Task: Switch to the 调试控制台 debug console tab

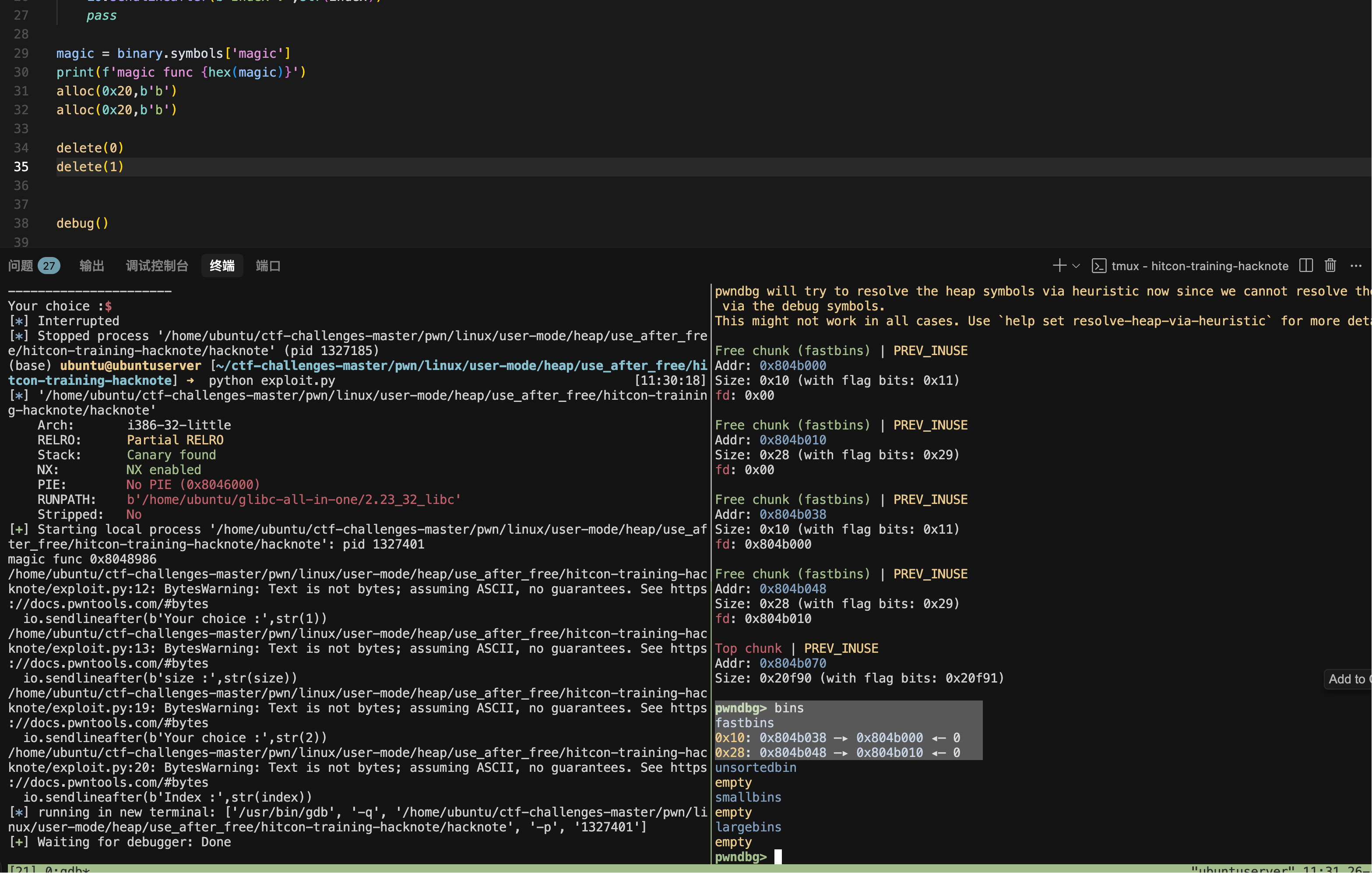Action: point(157,266)
